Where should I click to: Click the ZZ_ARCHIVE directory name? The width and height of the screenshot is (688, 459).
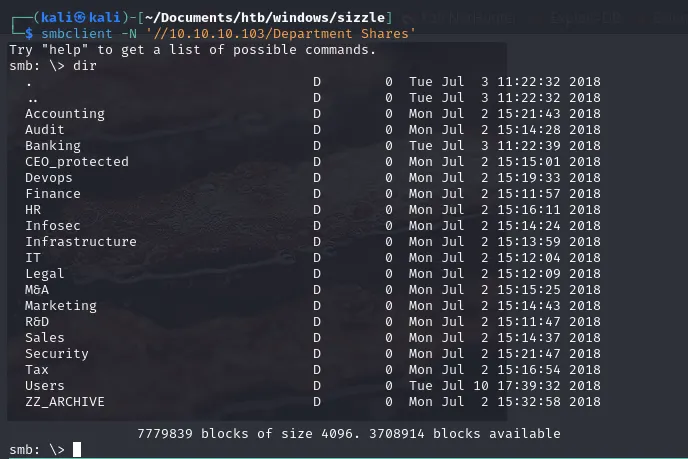(65, 402)
